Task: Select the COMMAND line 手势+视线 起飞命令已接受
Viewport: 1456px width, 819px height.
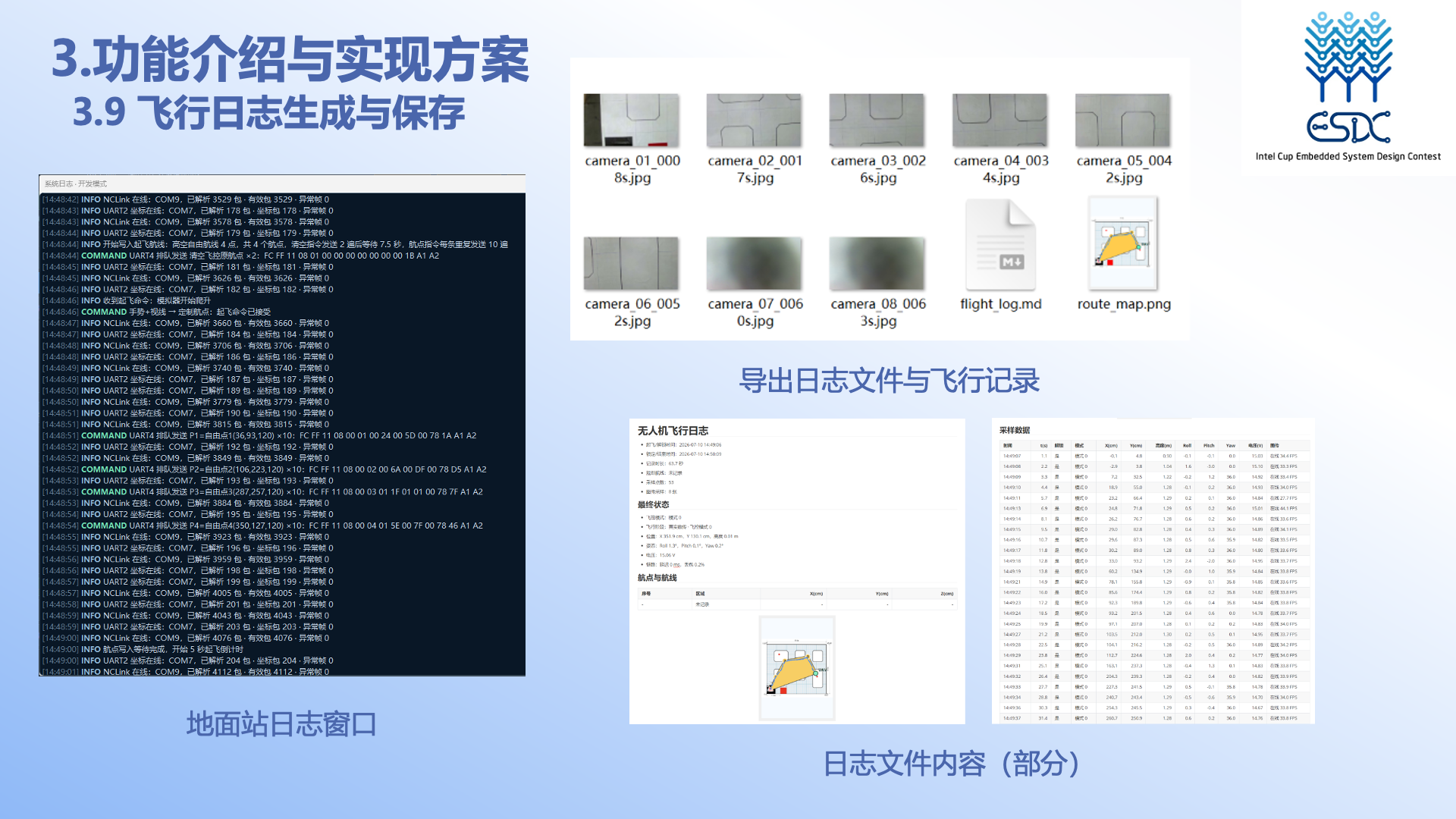Action: coord(157,312)
